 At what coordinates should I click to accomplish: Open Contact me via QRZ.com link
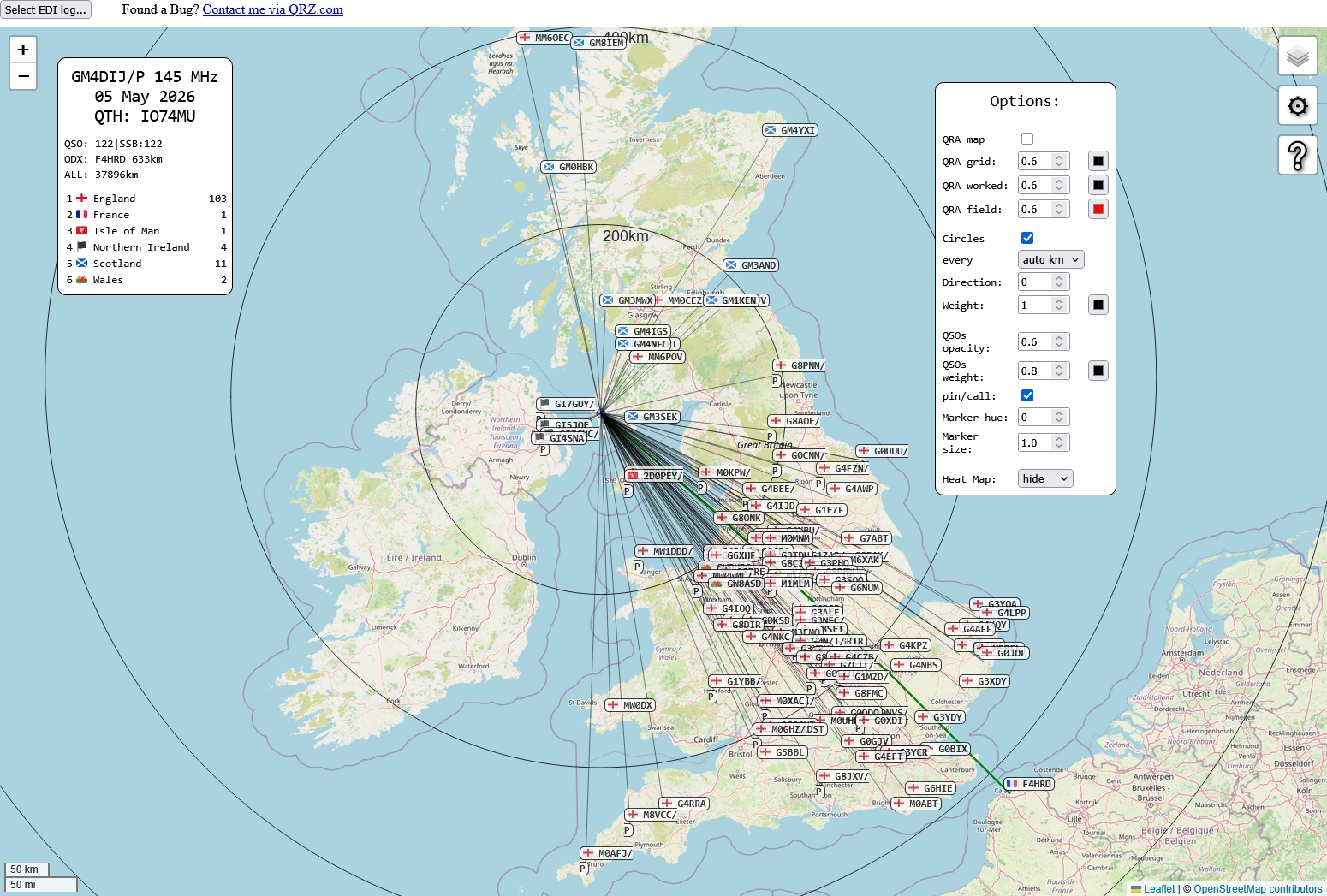pyautogui.click(x=273, y=9)
